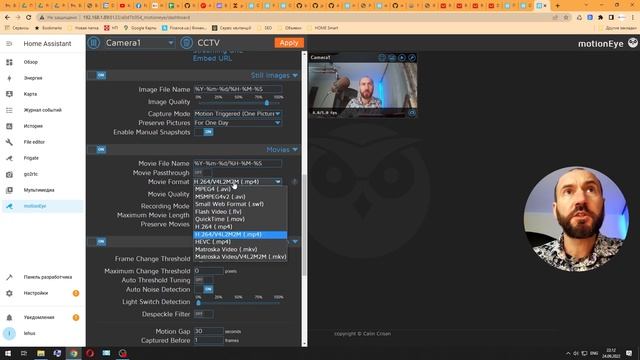Open go2rtc in the sidebar

pyautogui.click(x=42, y=174)
